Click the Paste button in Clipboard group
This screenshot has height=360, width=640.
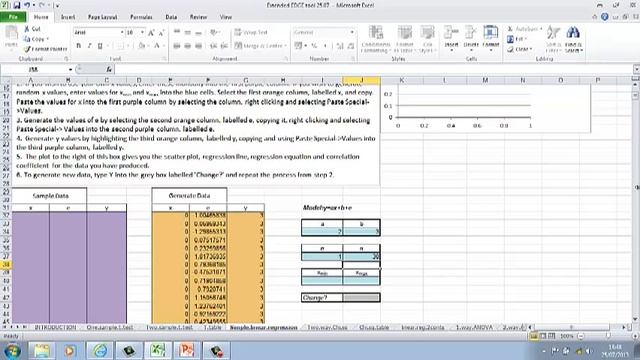(11, 37)
